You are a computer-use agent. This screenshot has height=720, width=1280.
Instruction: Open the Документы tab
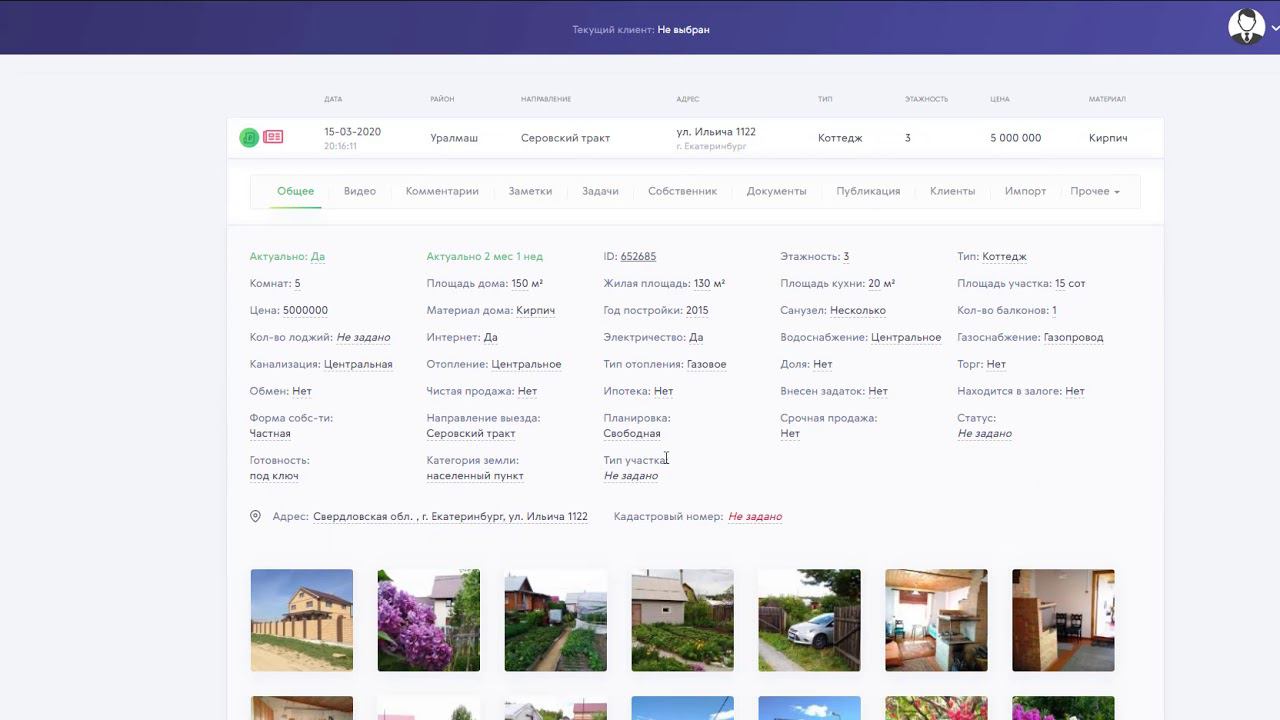776,191
